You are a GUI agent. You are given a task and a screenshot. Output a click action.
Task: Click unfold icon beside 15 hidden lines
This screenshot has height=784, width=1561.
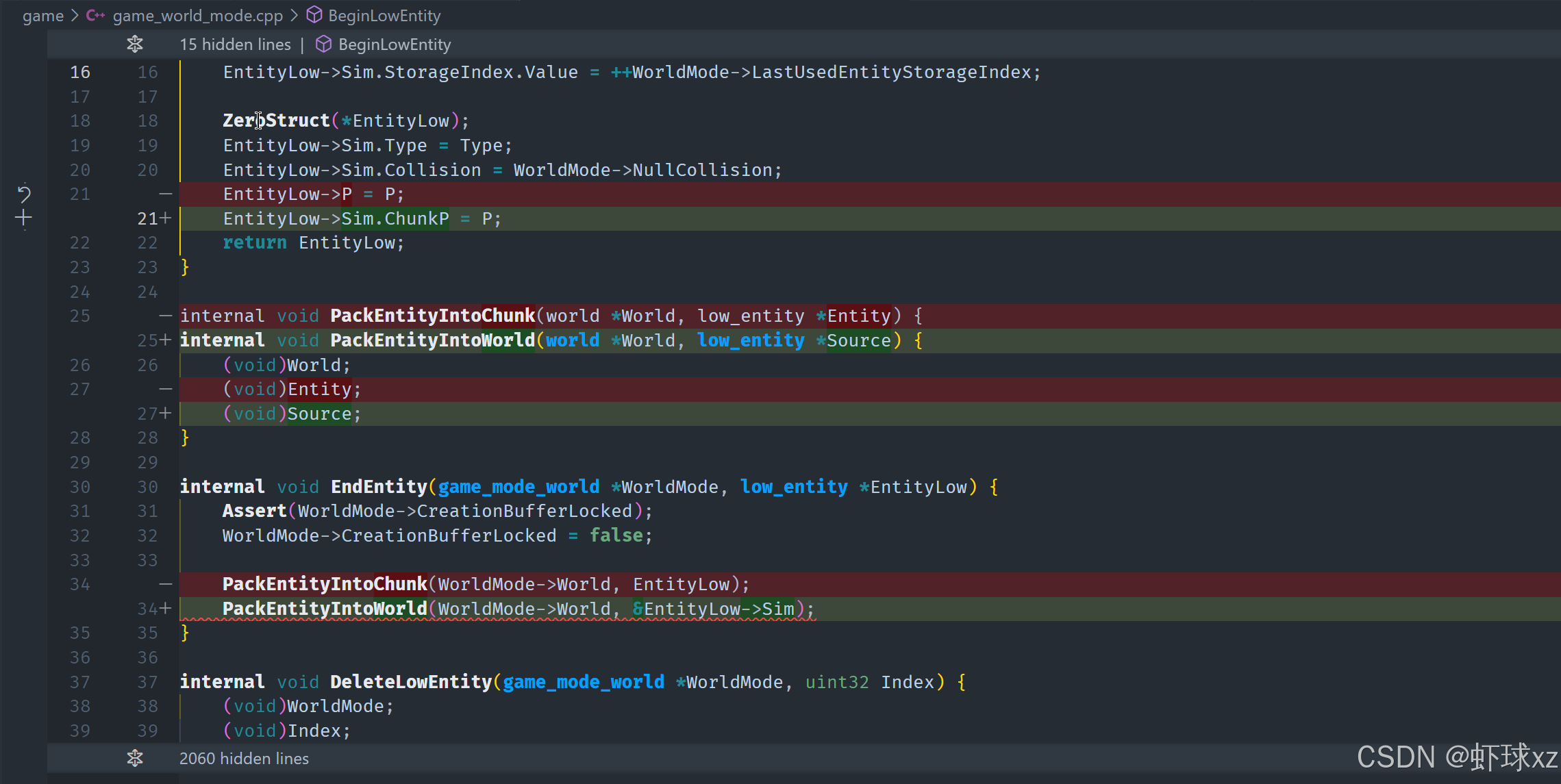point(135,45)
